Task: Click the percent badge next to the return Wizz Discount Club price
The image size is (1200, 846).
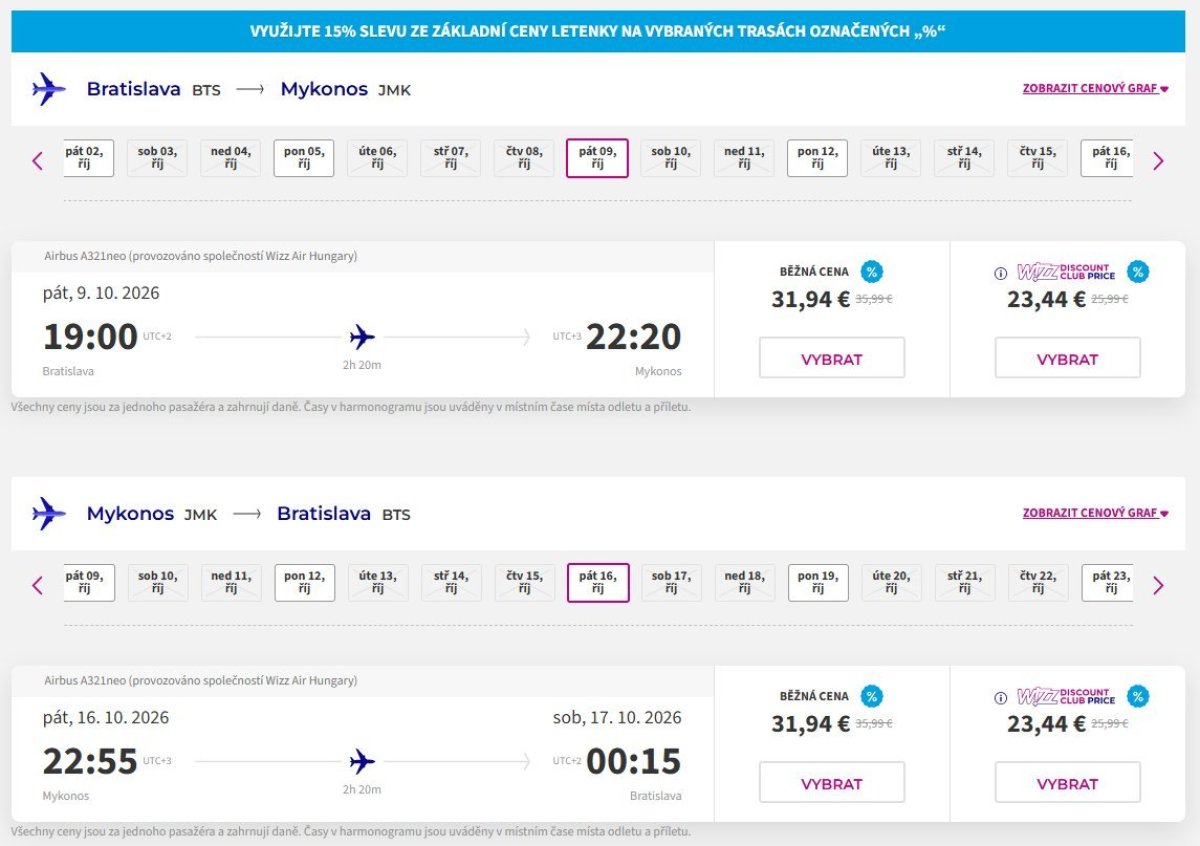Action: (1138, 697)
